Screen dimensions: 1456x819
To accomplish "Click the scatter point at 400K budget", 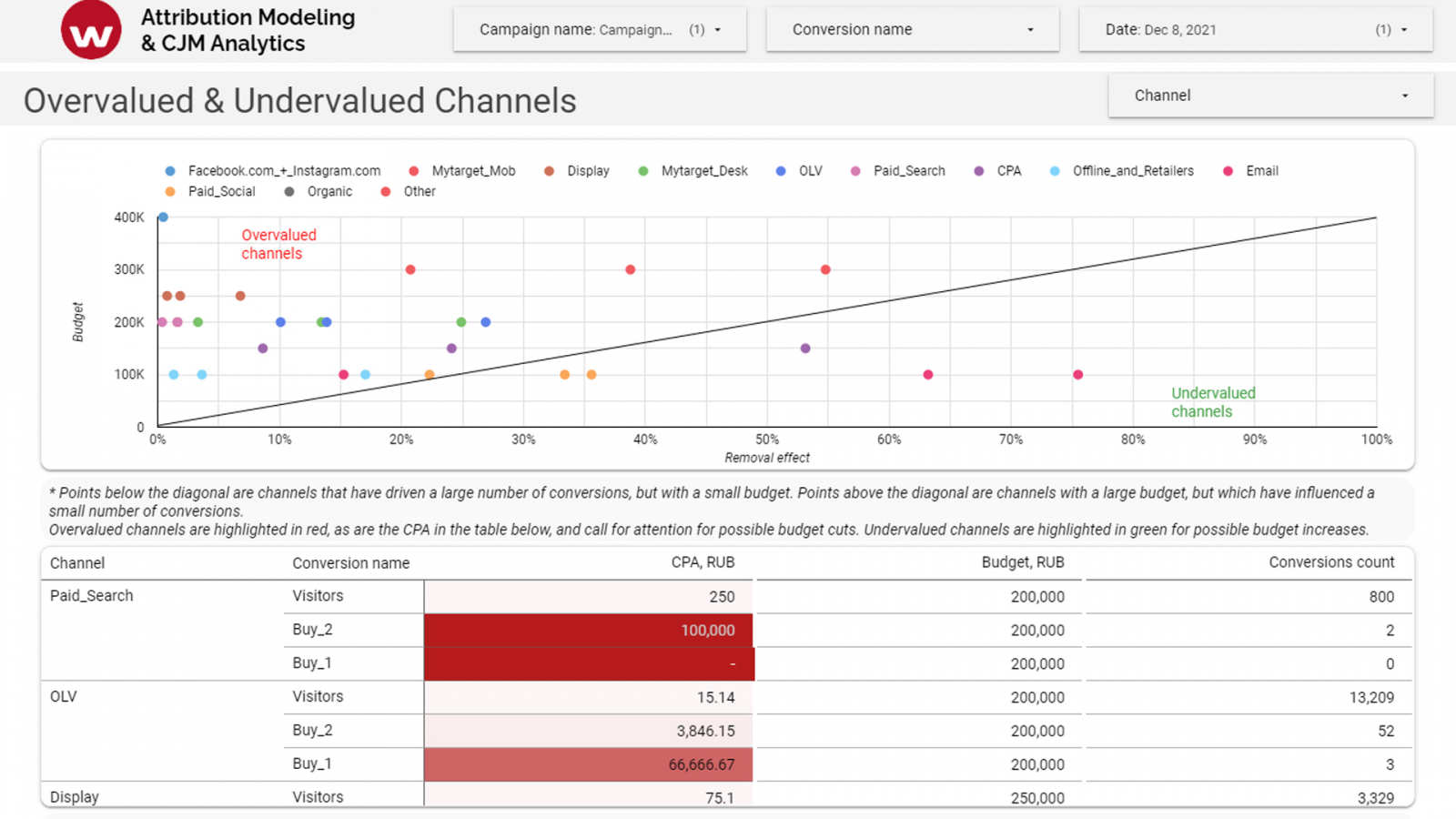I will (163, 217).
